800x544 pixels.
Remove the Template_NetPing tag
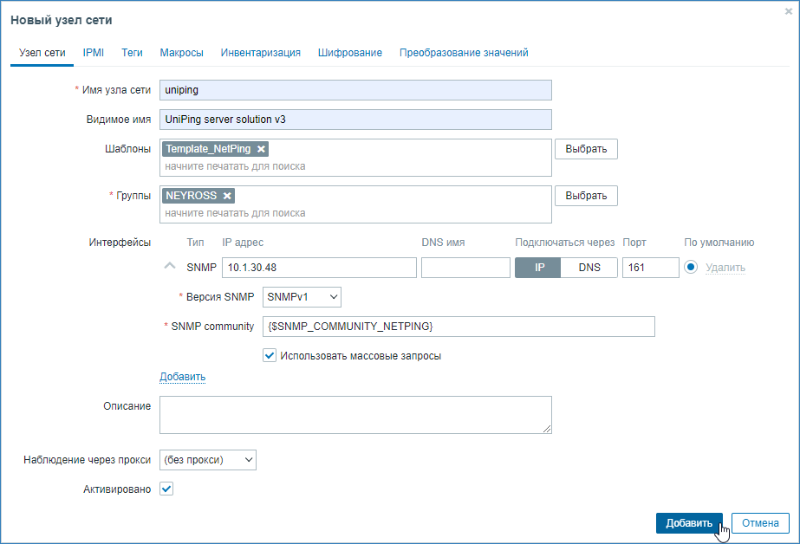(261, 149)
